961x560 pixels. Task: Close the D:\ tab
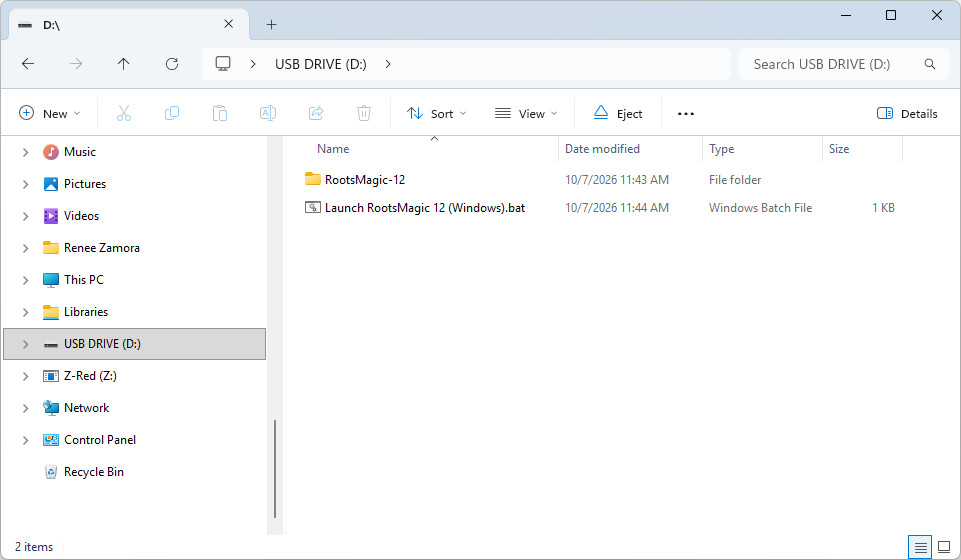pos(229,24)
